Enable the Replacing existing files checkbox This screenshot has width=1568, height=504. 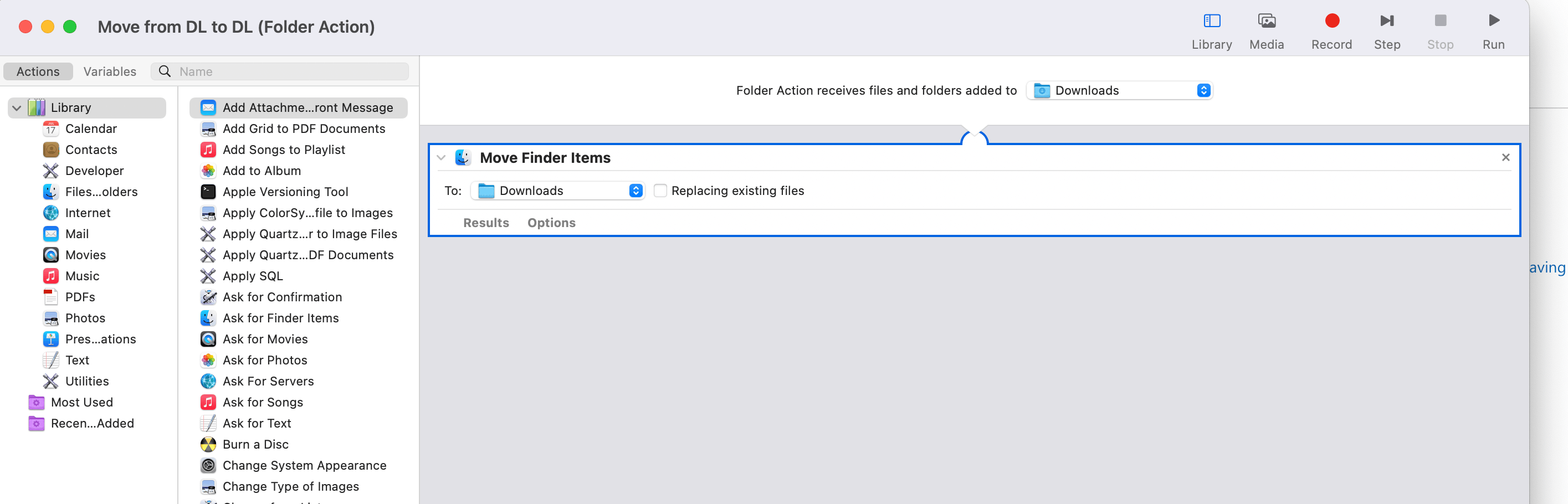pyautogui.click(x=660, y=191)
